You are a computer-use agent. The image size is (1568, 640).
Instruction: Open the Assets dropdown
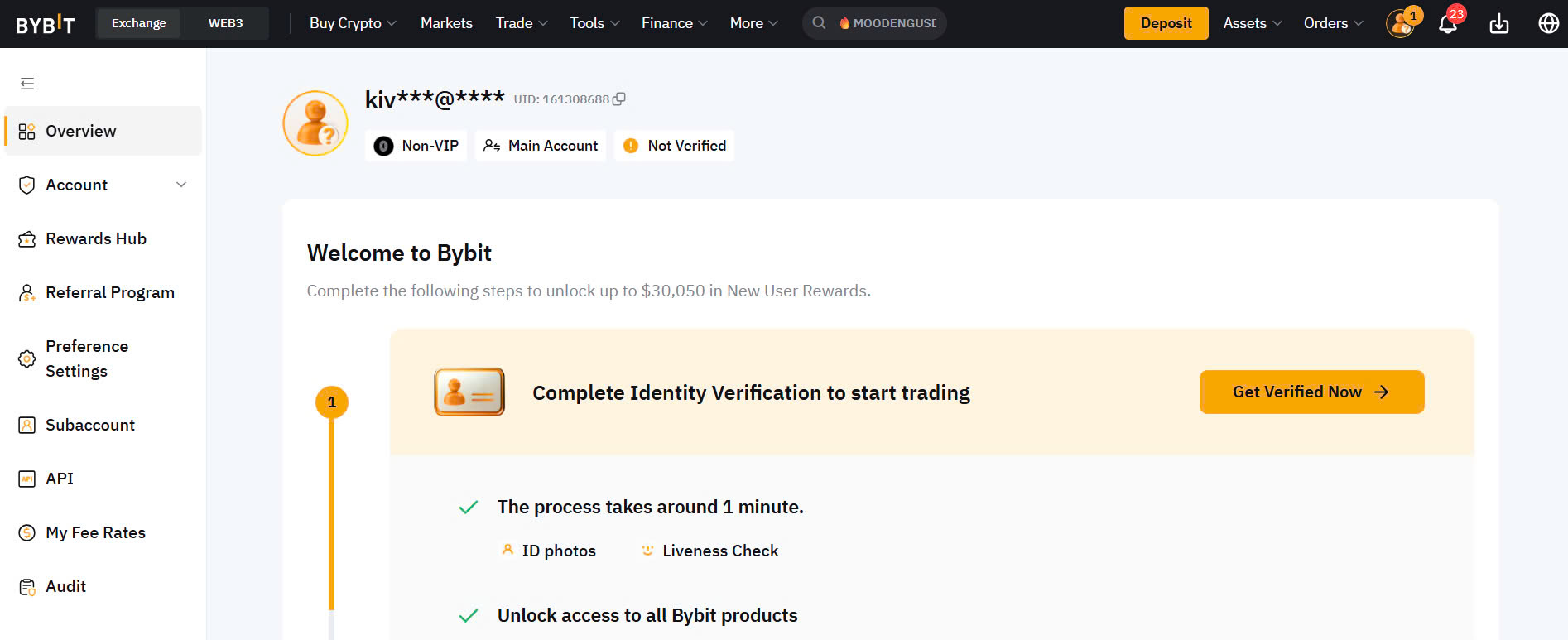tap(1253, 23)
